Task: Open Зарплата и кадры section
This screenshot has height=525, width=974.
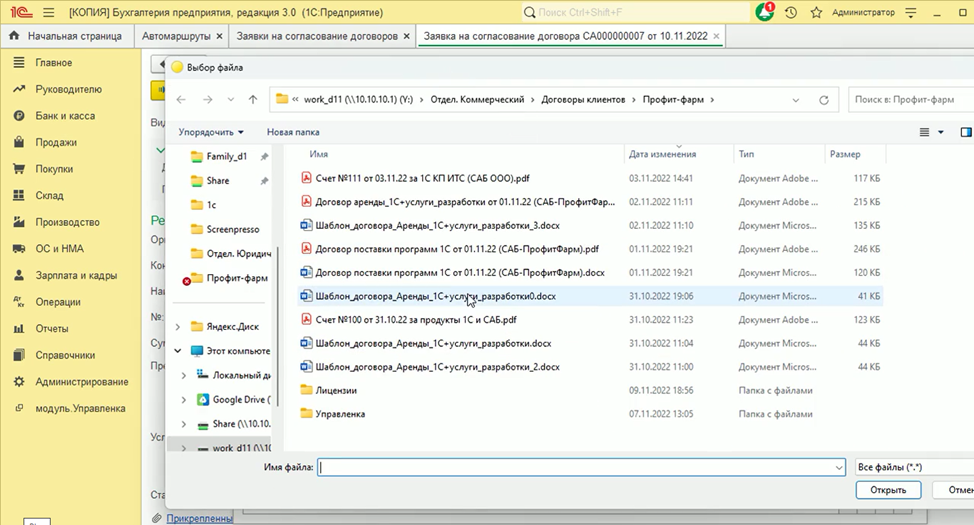Action: [76, 275]
